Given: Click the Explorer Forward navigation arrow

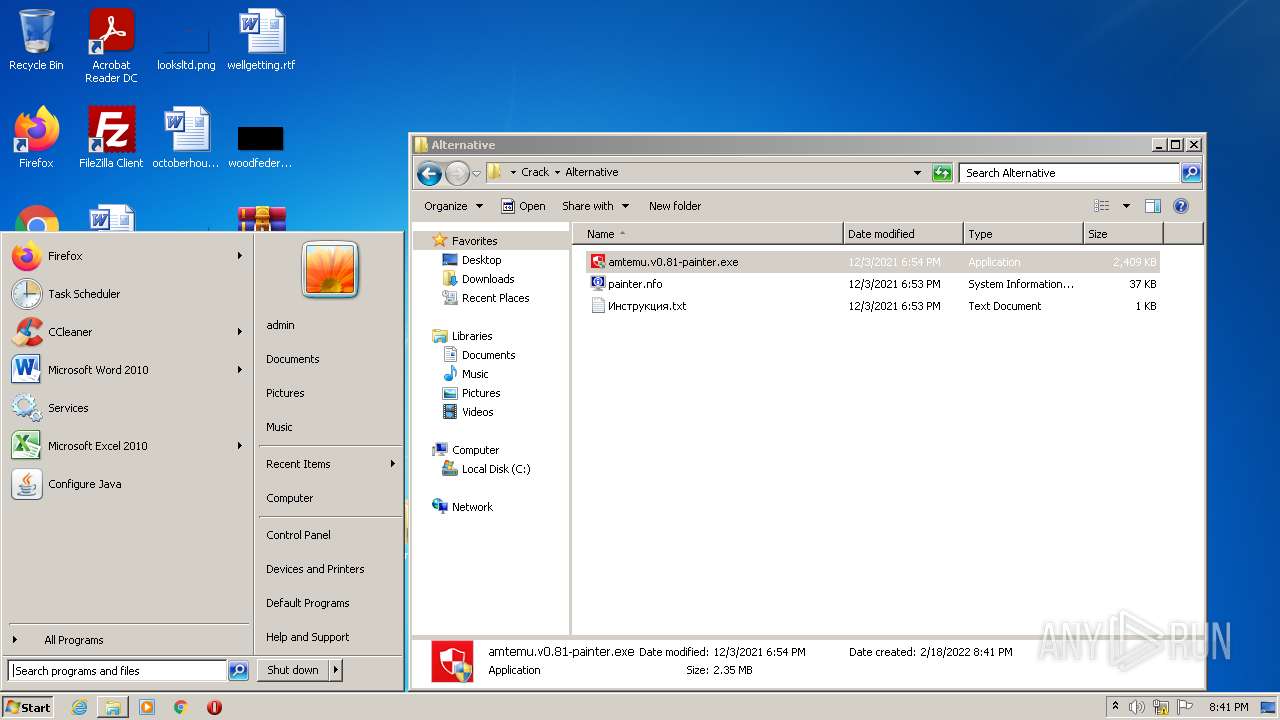Looking at the screenshot, I should tap(457, 173).
